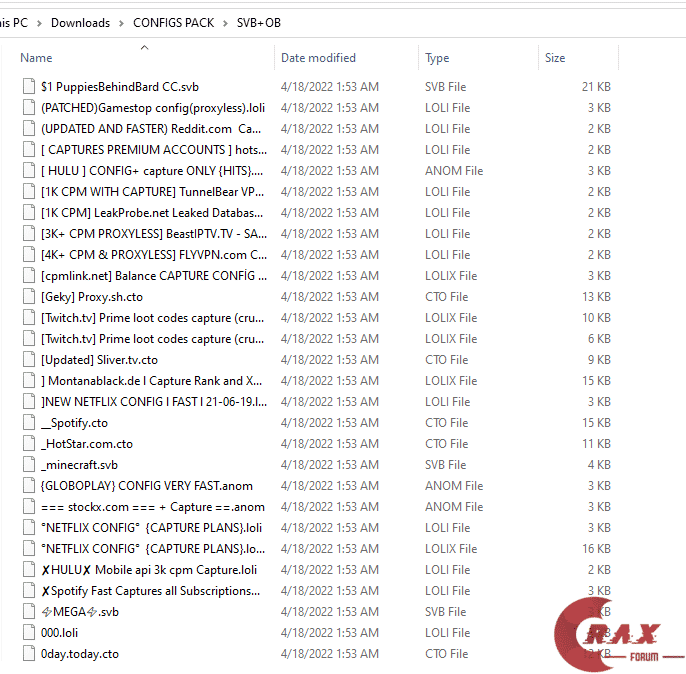Select the [Geky] Proxy.sh.cto file name

(92, 297)
